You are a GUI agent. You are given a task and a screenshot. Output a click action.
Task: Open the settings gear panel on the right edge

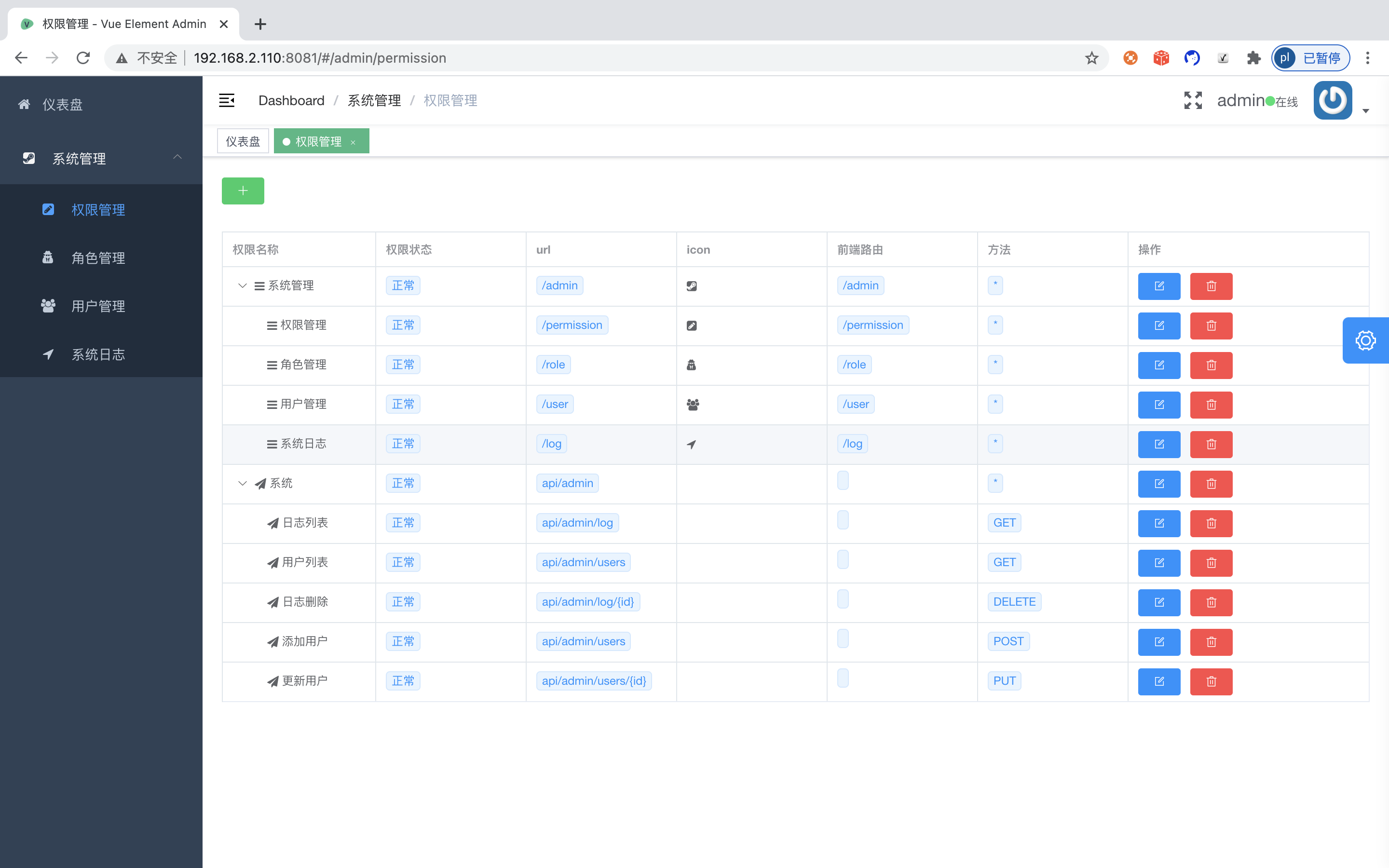(x=1365, y=340)
